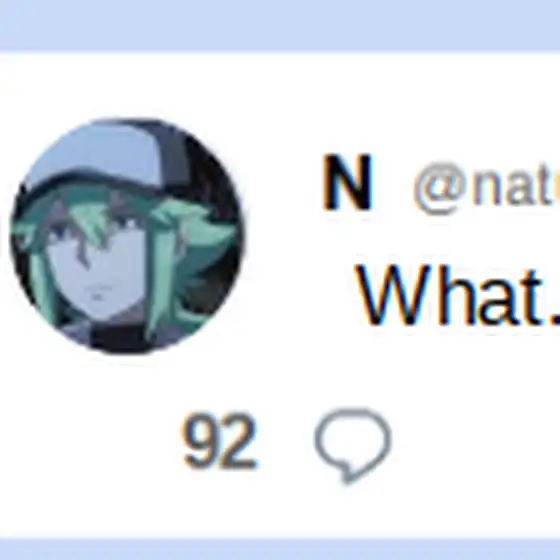Open the @nat user handle link
560x560 pixels.
pos(486,188)
